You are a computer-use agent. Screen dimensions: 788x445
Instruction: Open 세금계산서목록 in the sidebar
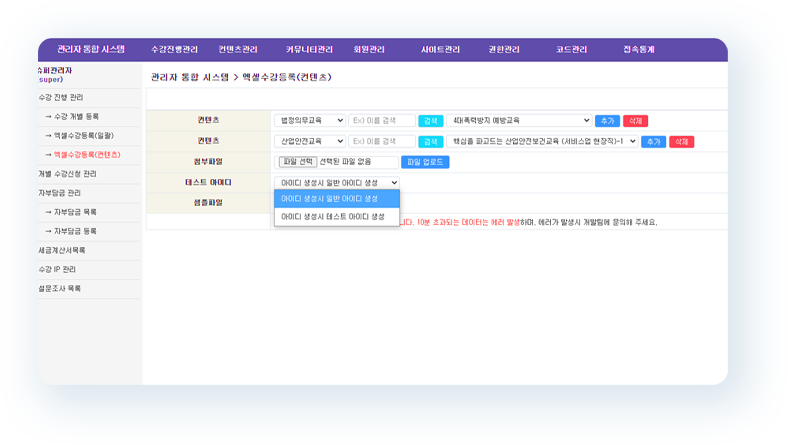pyautogui.click(x=63, y=250)
